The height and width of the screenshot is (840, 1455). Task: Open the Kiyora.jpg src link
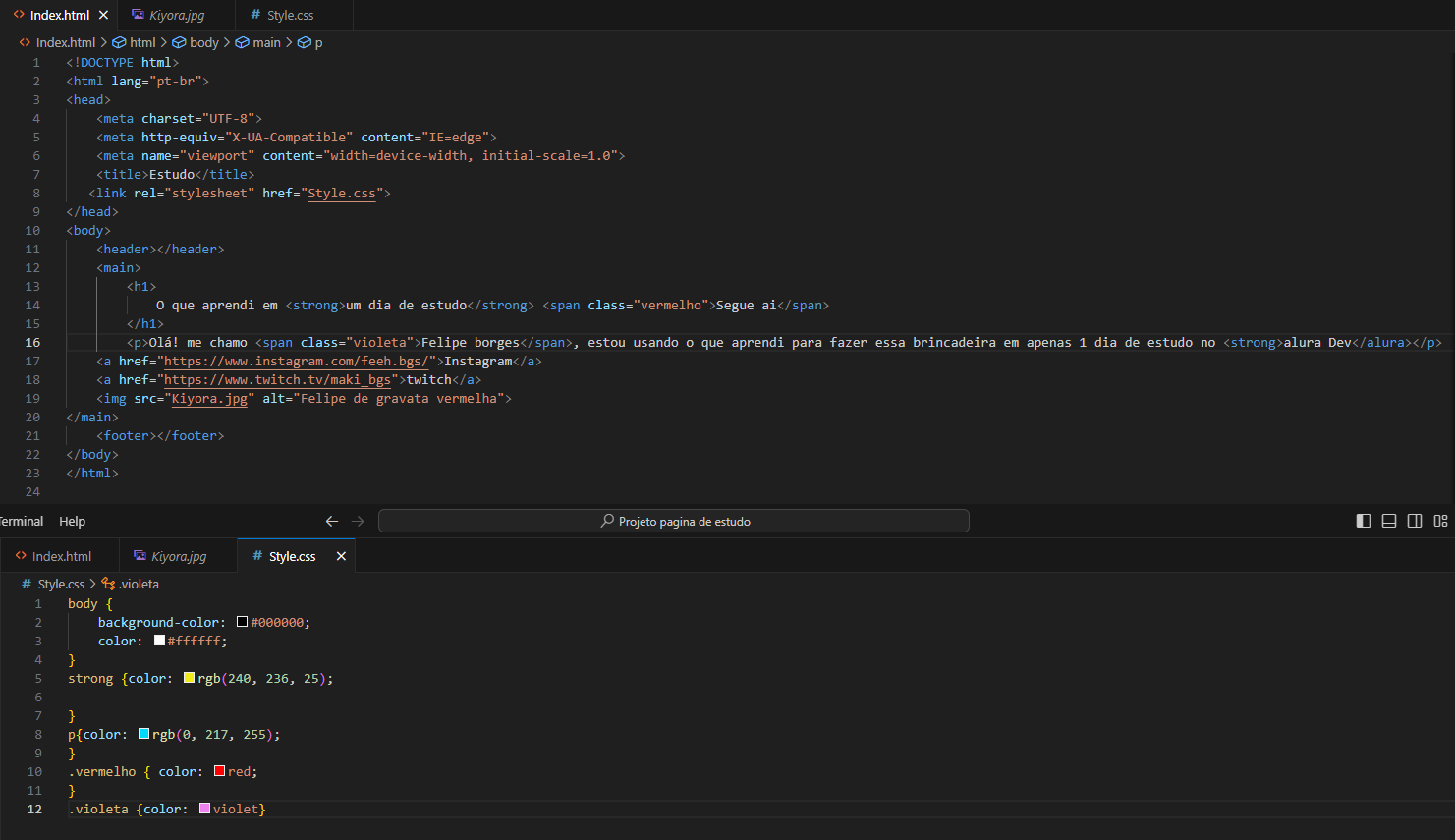point(209,398)
